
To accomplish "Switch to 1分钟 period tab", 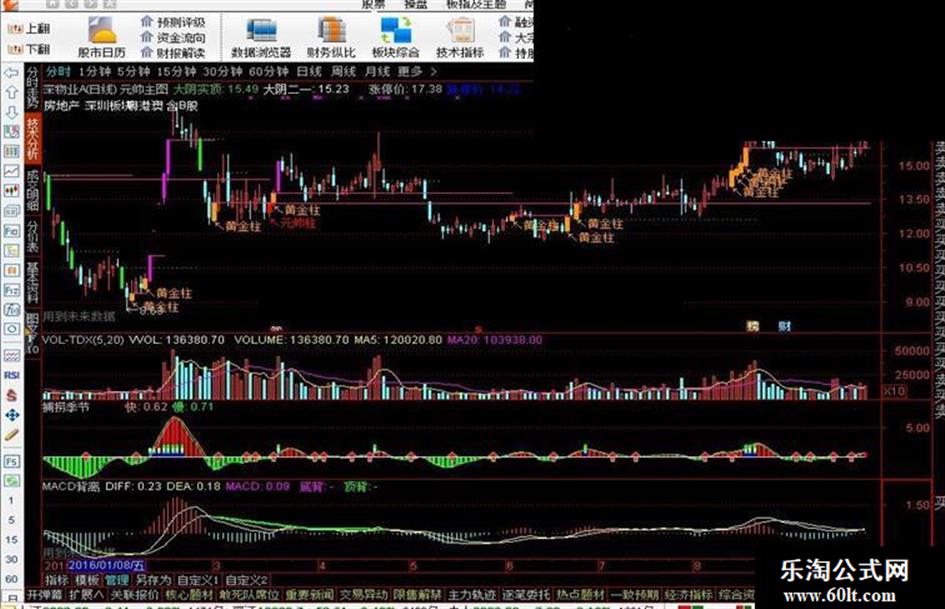I will [95, 72].
